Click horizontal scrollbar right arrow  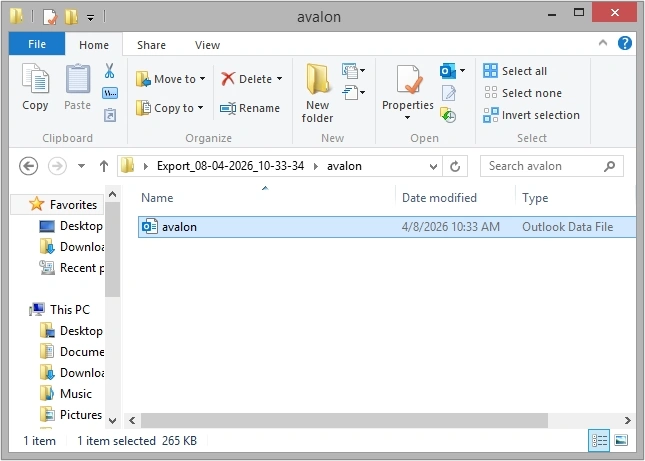pyautogui.click(x=628, y=420)
